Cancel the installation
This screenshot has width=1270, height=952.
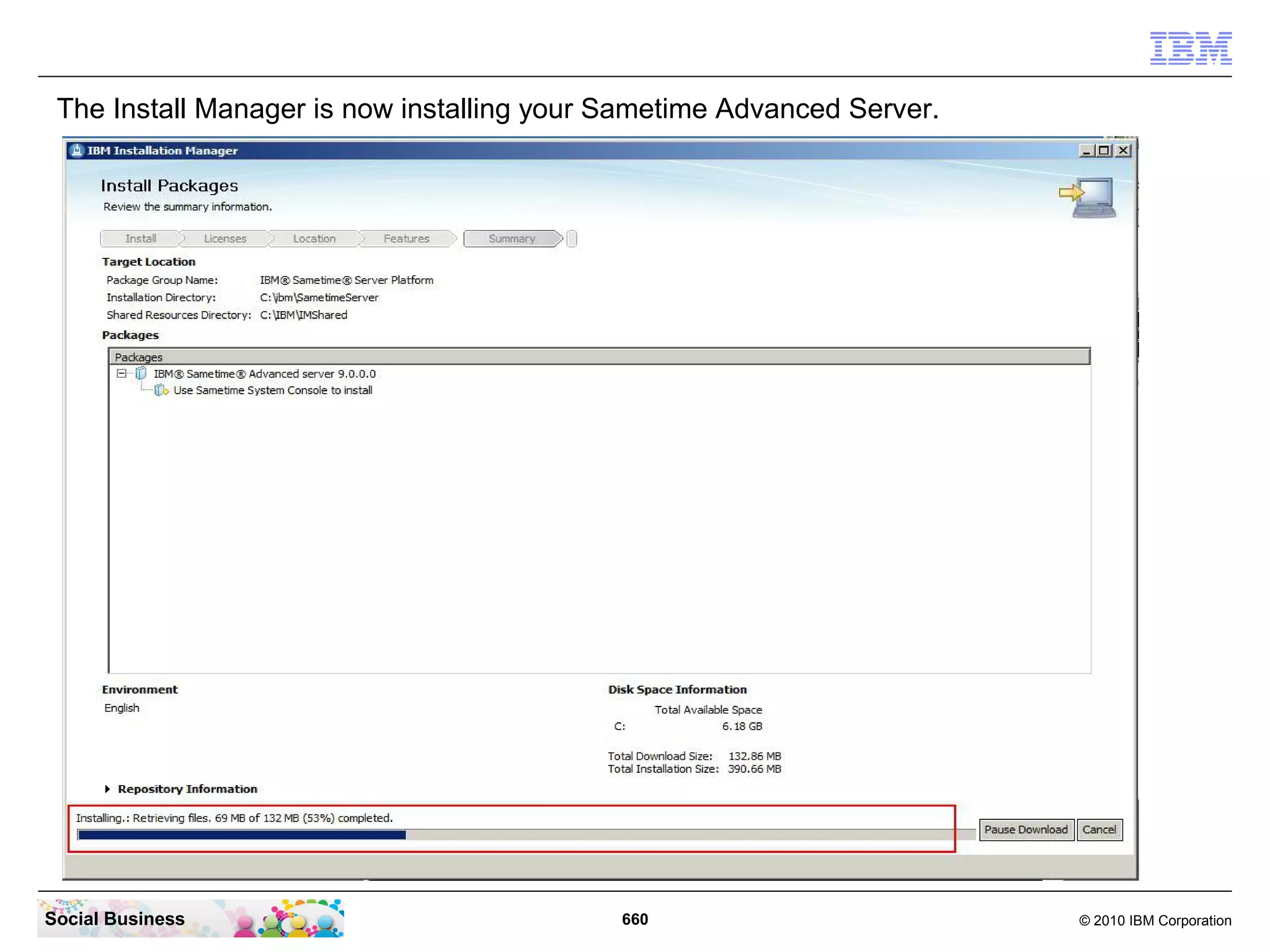[x=1099, y=829]
